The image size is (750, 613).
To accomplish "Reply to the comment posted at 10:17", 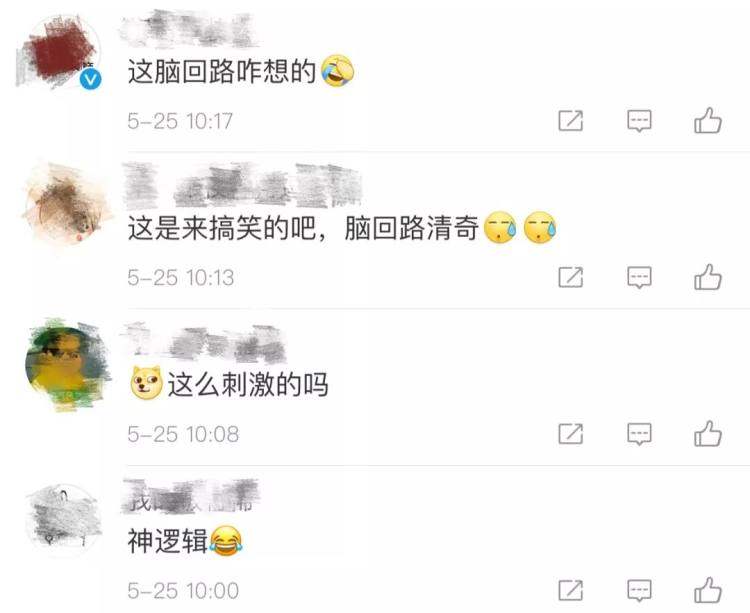I will (x=640, y=121).
